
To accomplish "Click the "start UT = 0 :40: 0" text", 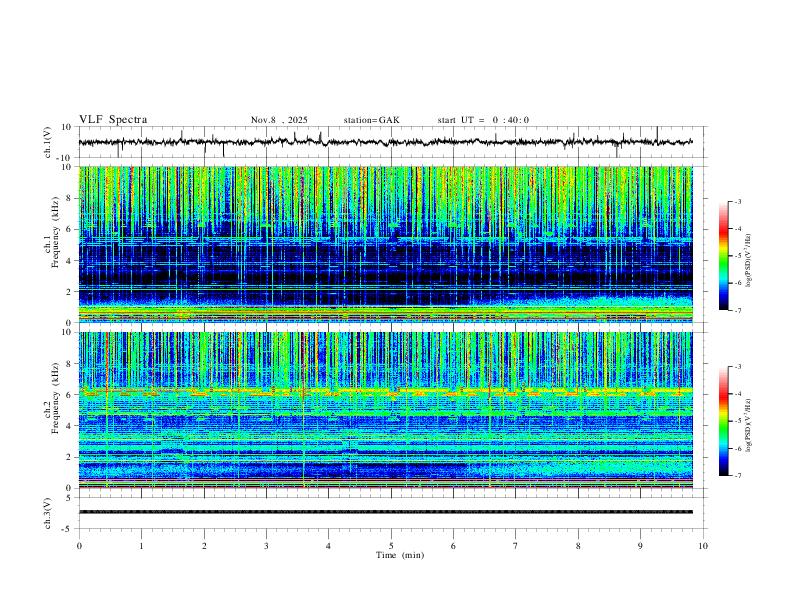I will (483, 120).
